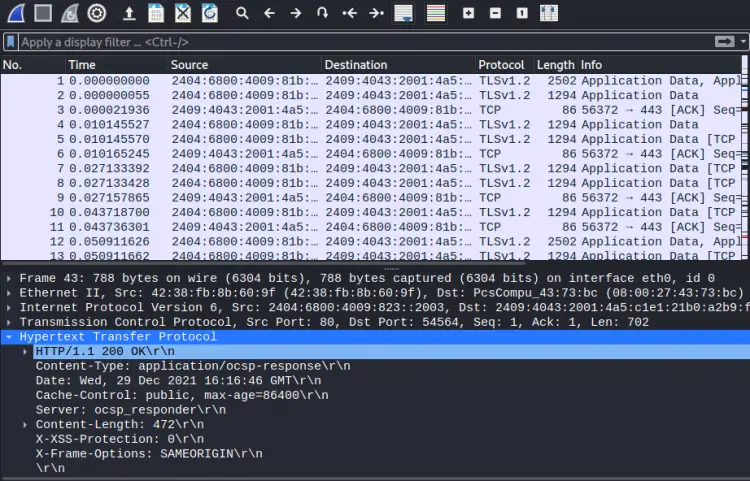750x481 pixels.
Task: Open capture options gear icon
Action: coord(97,13)
